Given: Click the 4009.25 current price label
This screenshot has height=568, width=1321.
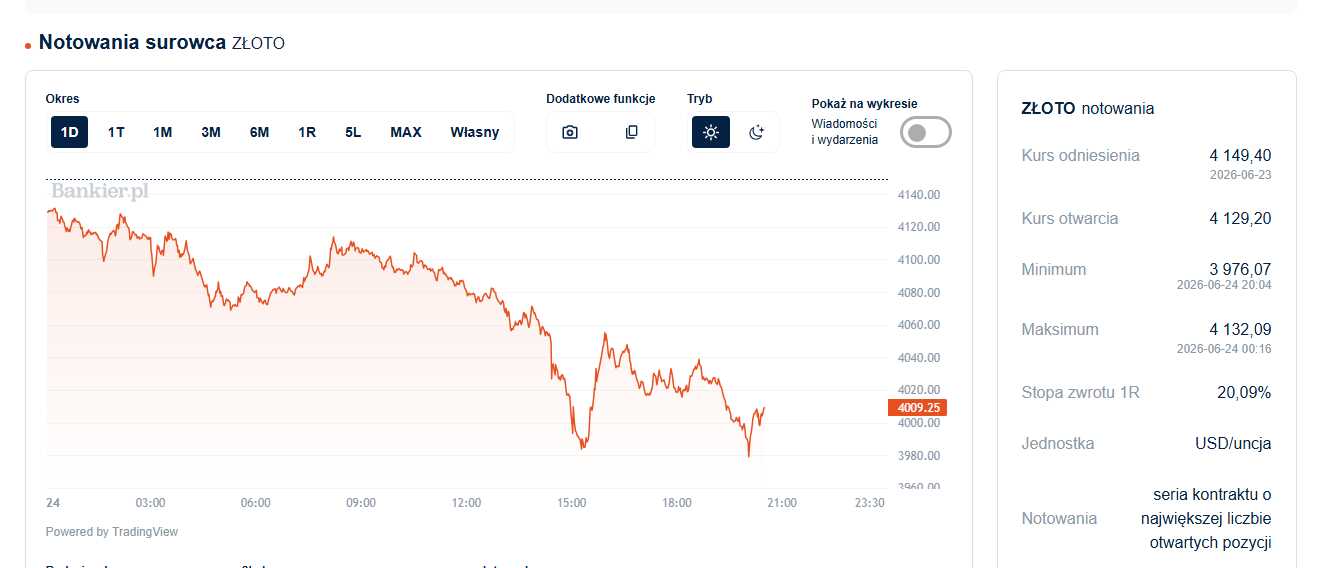Looking at the screenshot, I should [917, 408].
